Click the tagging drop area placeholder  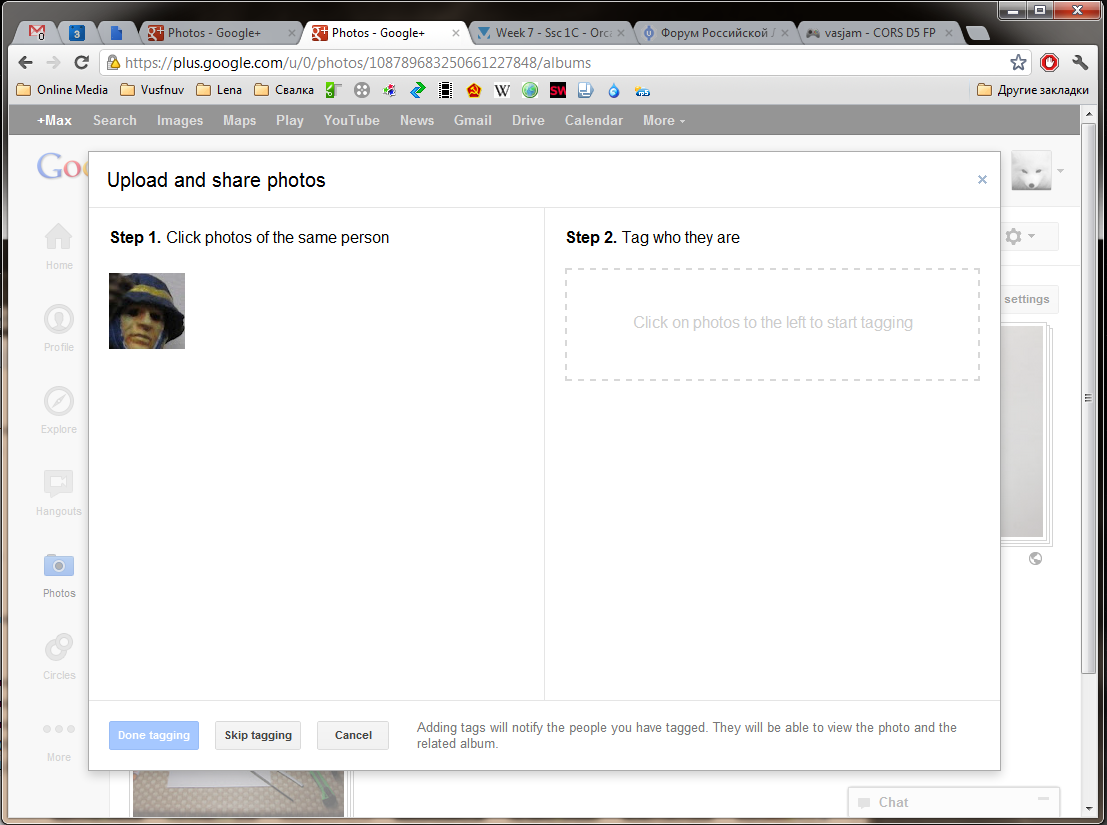tap(772, 323)
